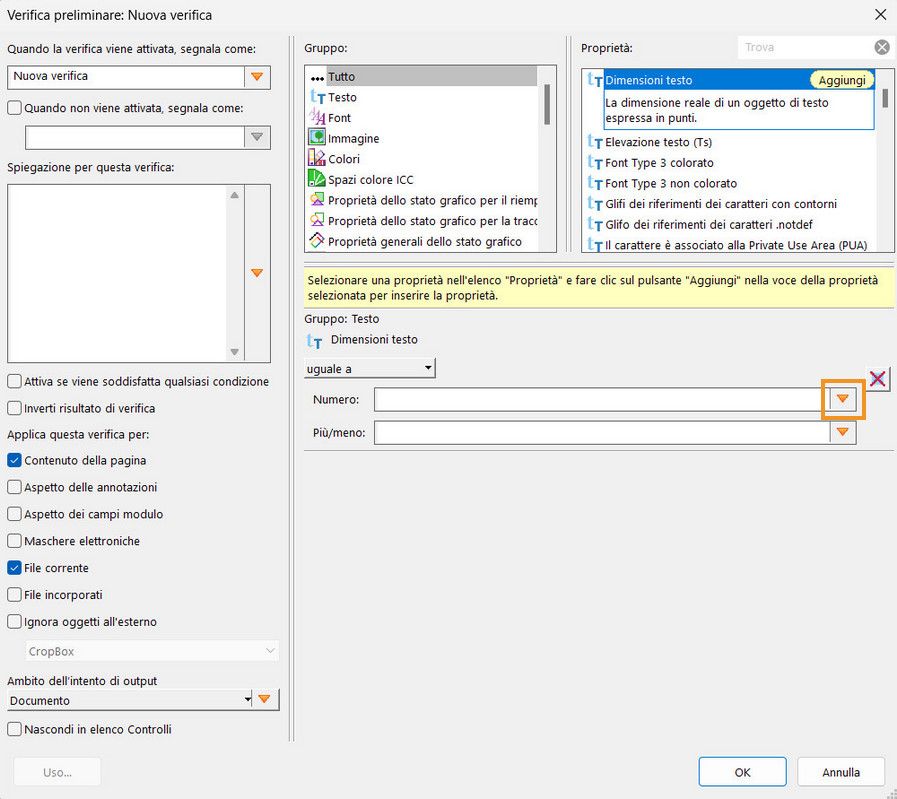Click in the Numero input field
This screenshot has height=799, width=897.
coord(602,399)
